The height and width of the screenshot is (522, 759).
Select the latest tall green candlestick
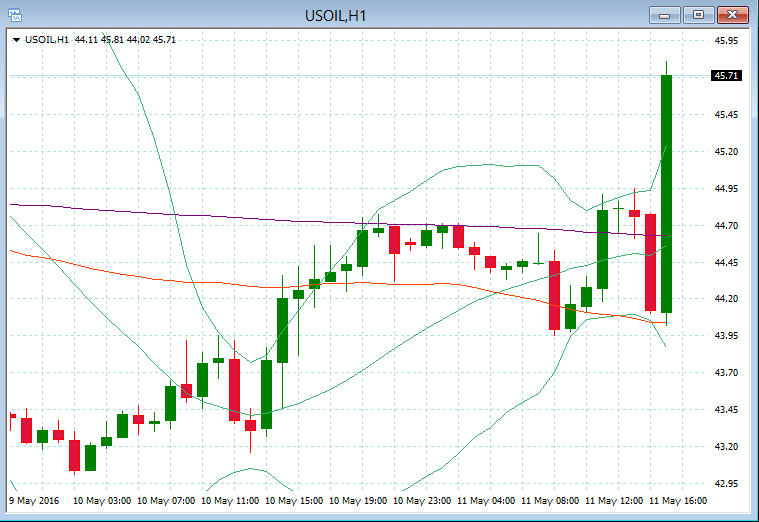tap(667, 194)
